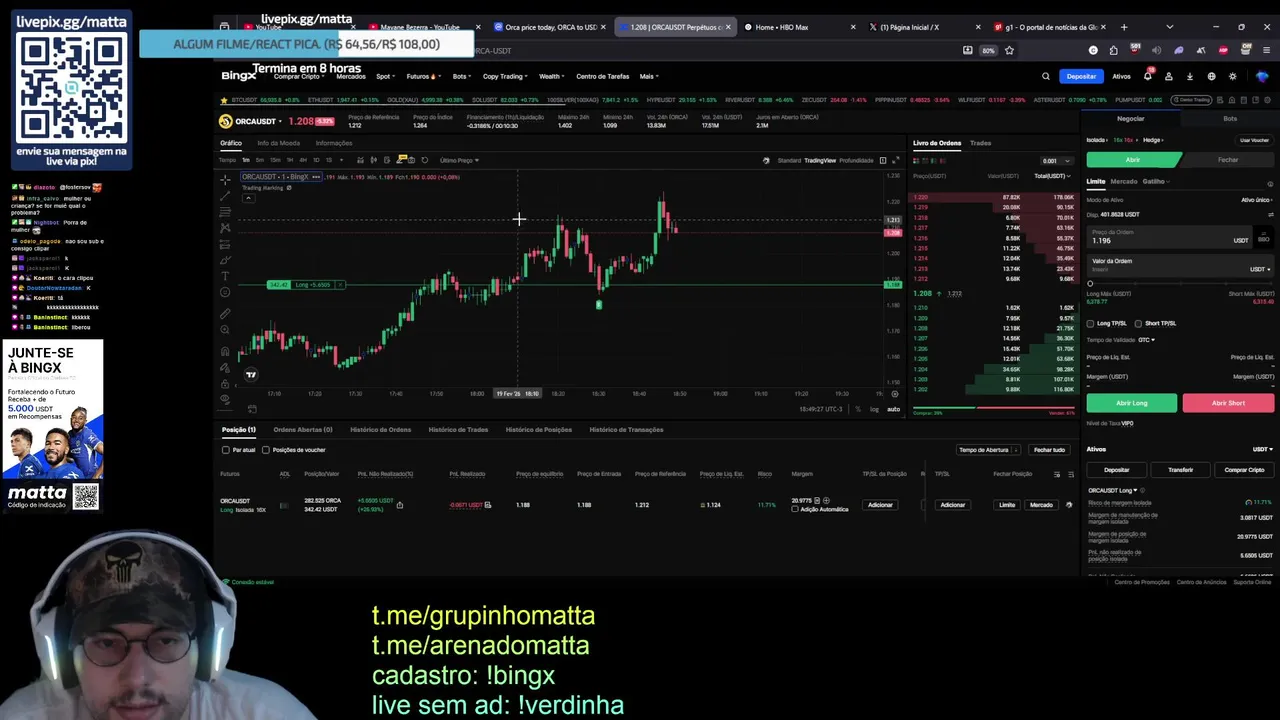Click the chart layout icon near Profundidade
1280x720 pixels.
pos(882,160)
